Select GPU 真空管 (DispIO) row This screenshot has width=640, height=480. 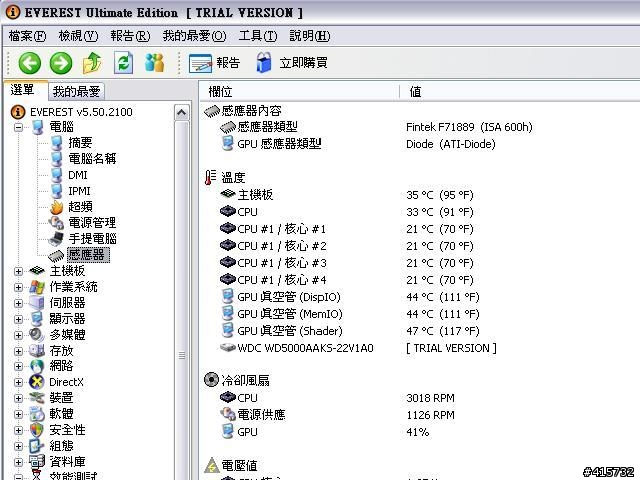420,297
